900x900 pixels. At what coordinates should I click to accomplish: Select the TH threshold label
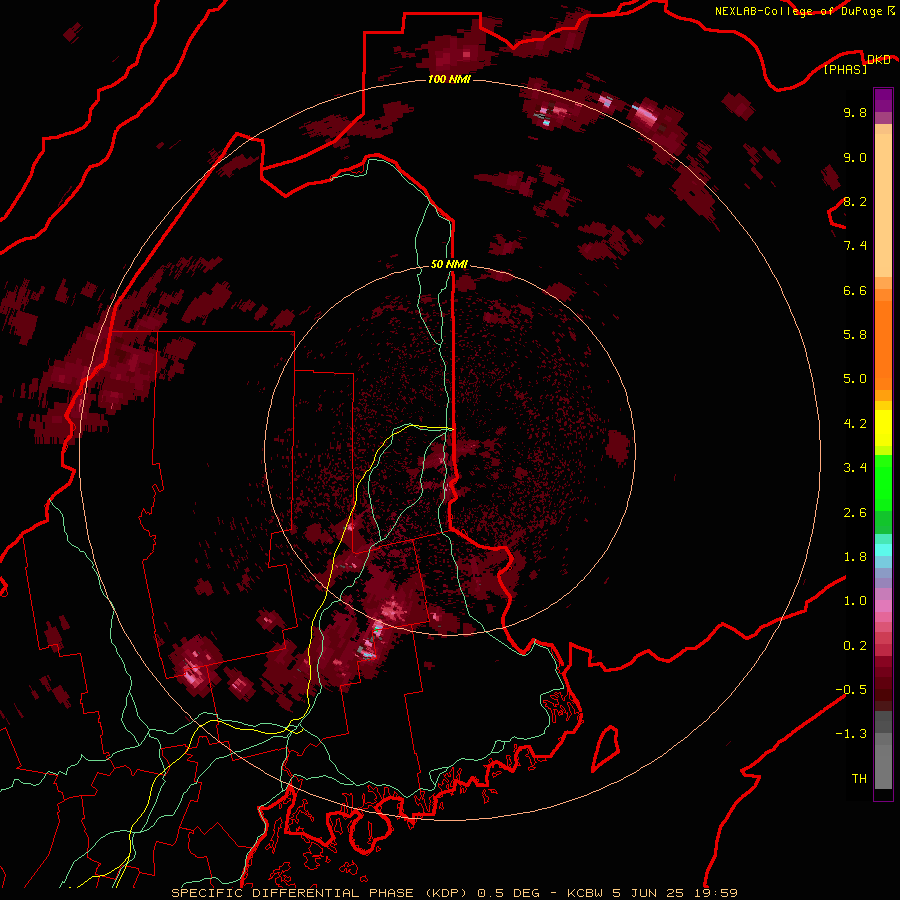(859, 779)
